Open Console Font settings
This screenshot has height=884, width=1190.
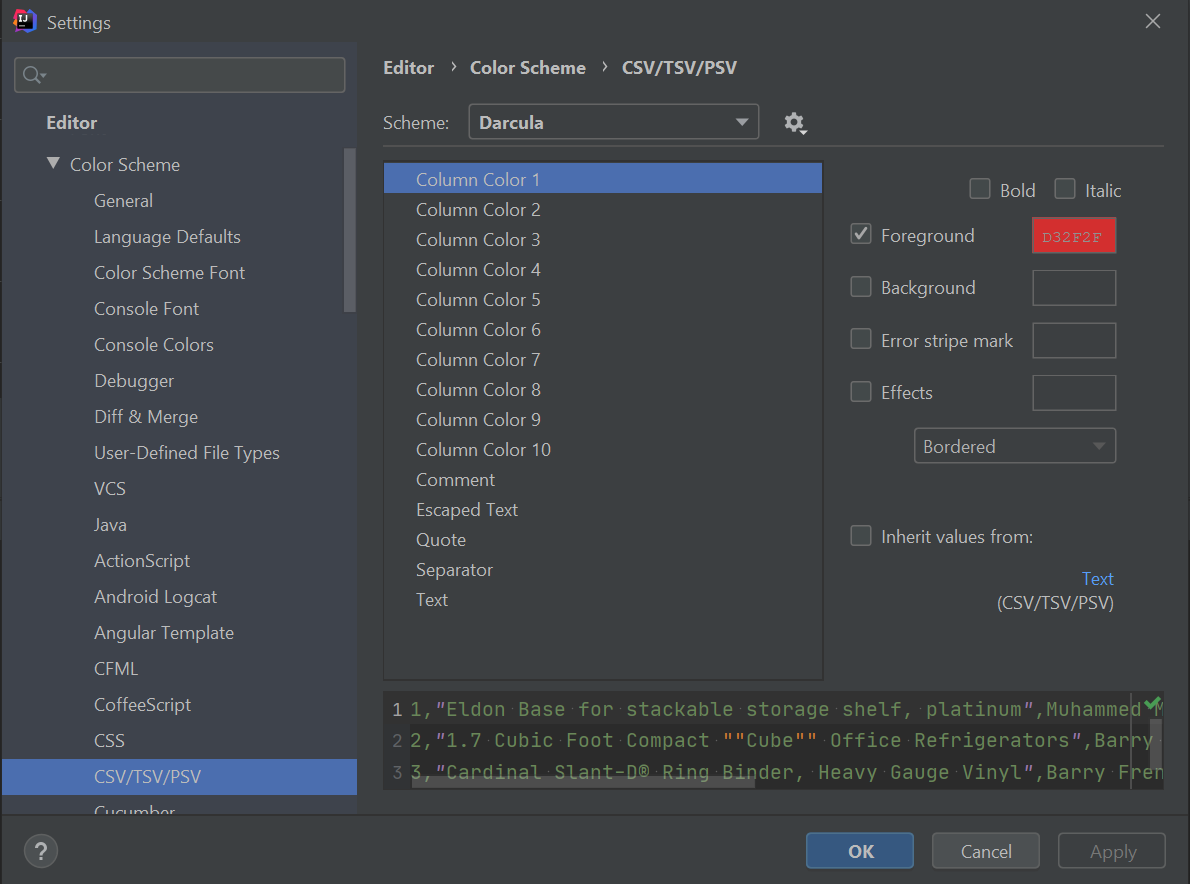coord(146,309)
